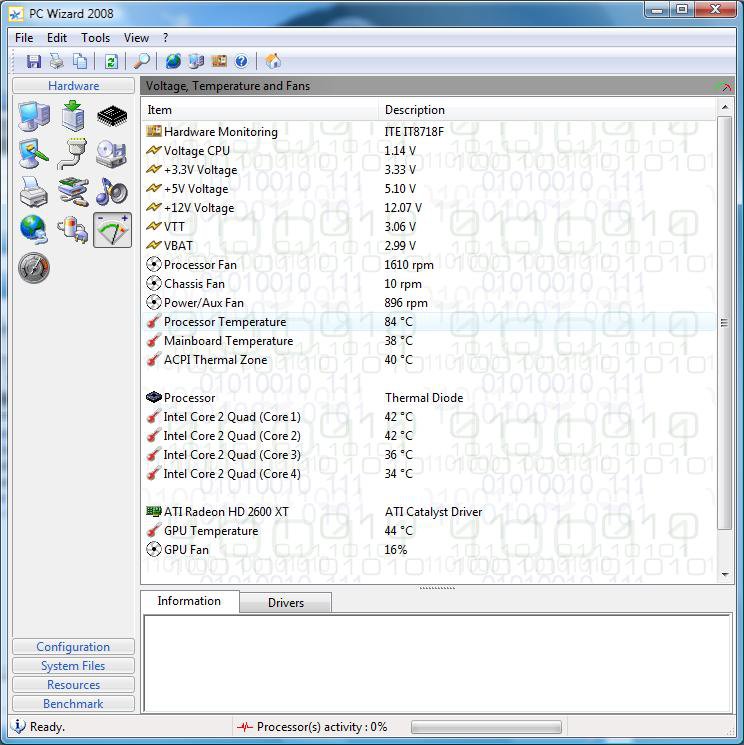Select the +3.3V Voltage row

tap(429, 170)
